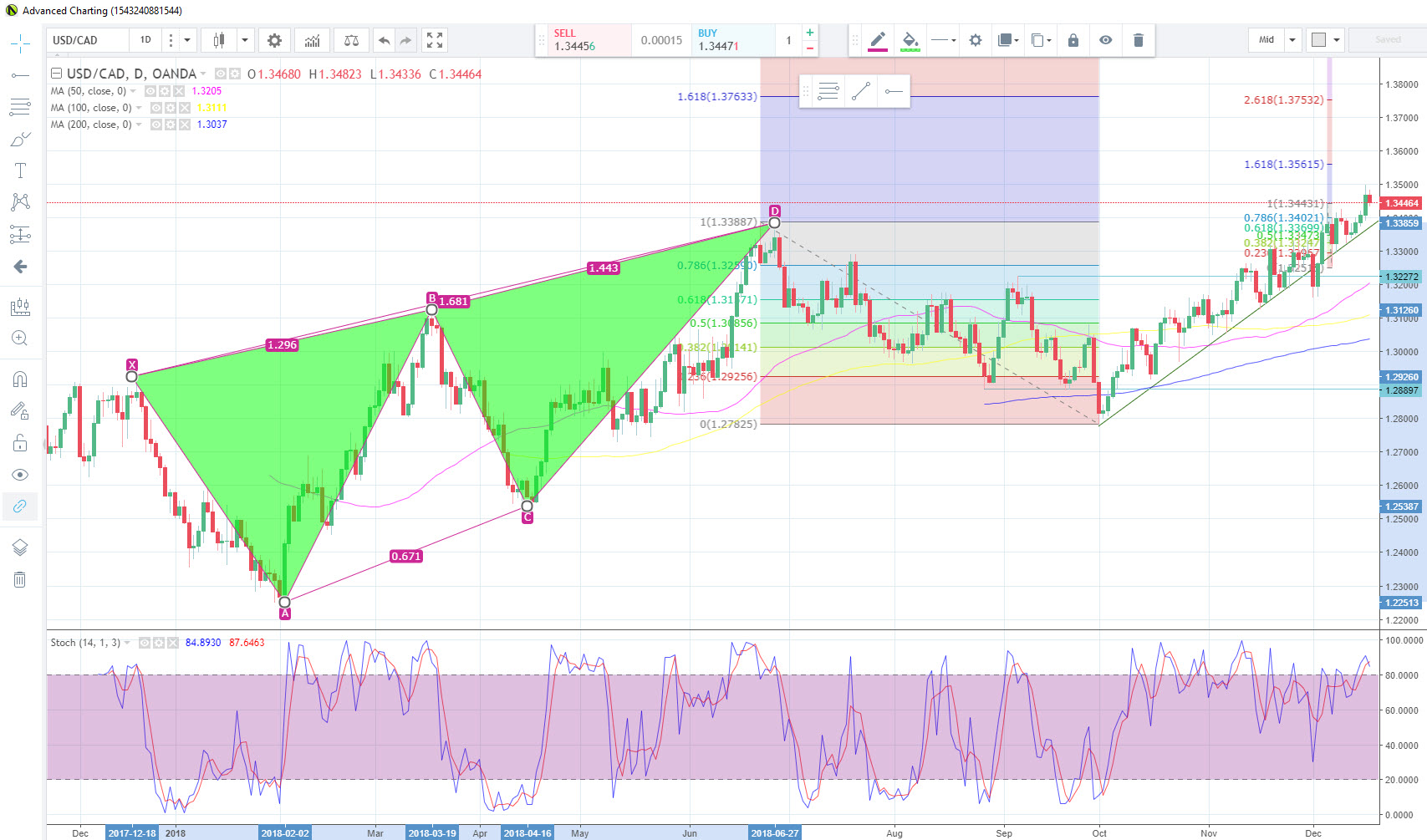
Task: Click the SELL 1.34456 button
Action: 584,40
